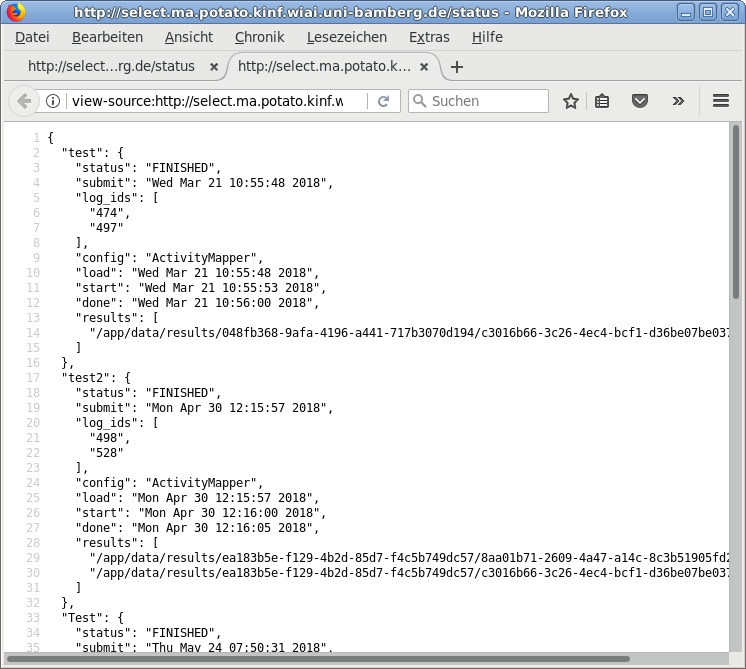Click the Pocket save icon
Image resolution: width=746 pixels, height=669 pixels.
(640, 101)
